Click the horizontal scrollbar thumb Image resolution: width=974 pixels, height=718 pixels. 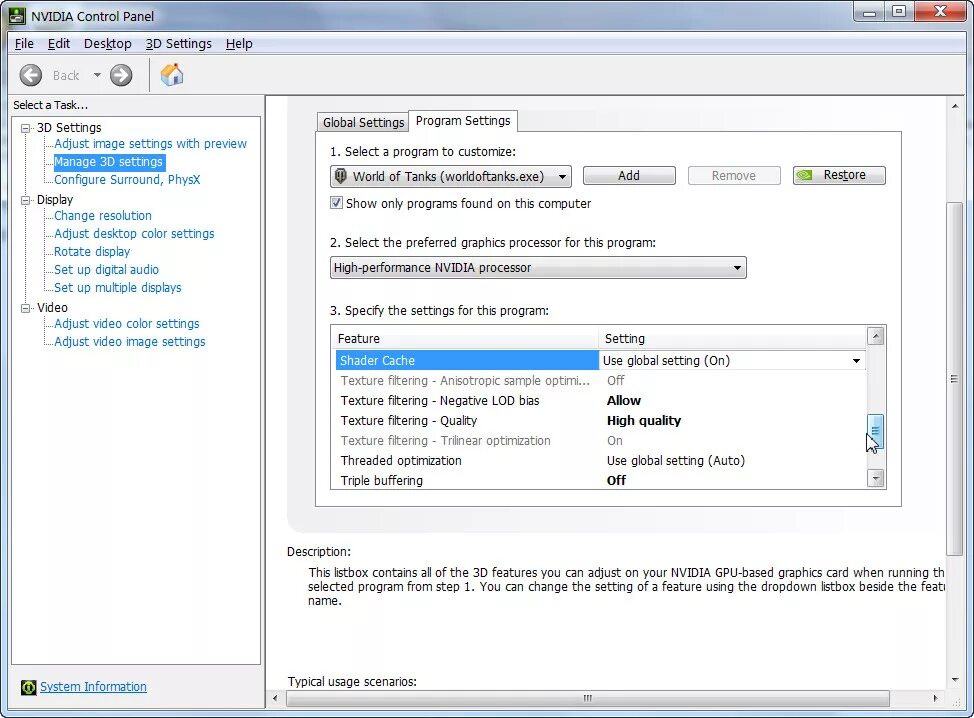point(588,698)
